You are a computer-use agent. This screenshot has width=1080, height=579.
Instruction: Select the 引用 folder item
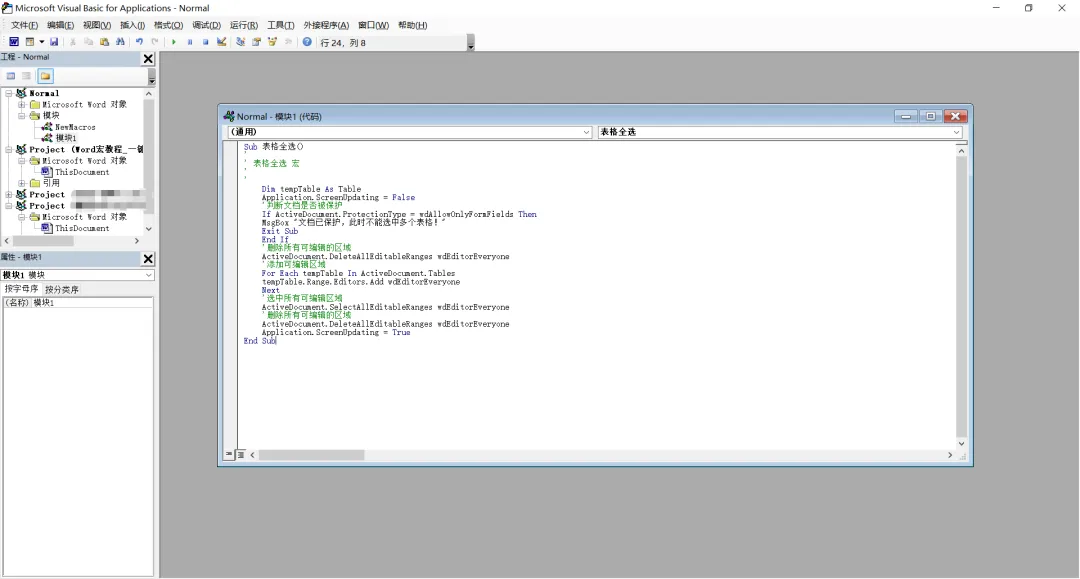[x=51, y=183]
